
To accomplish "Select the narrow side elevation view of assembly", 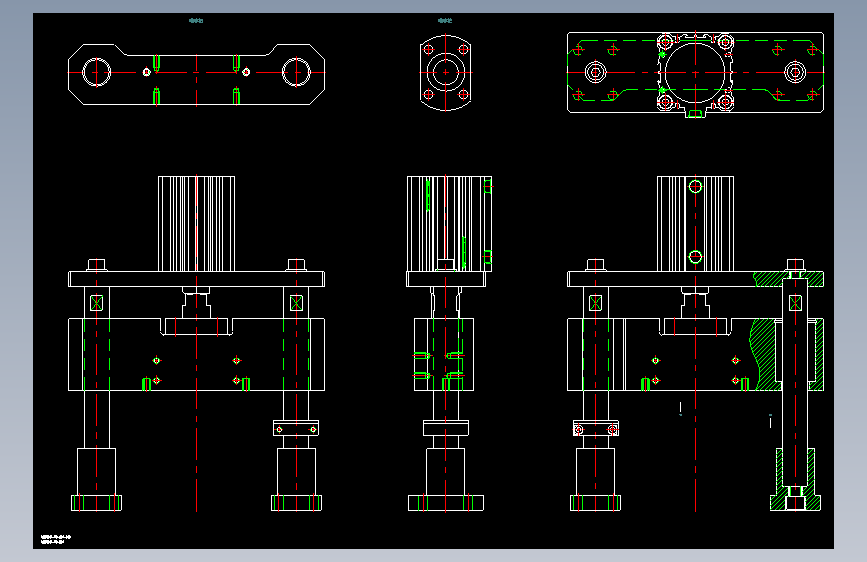I will tap(449, 344).
